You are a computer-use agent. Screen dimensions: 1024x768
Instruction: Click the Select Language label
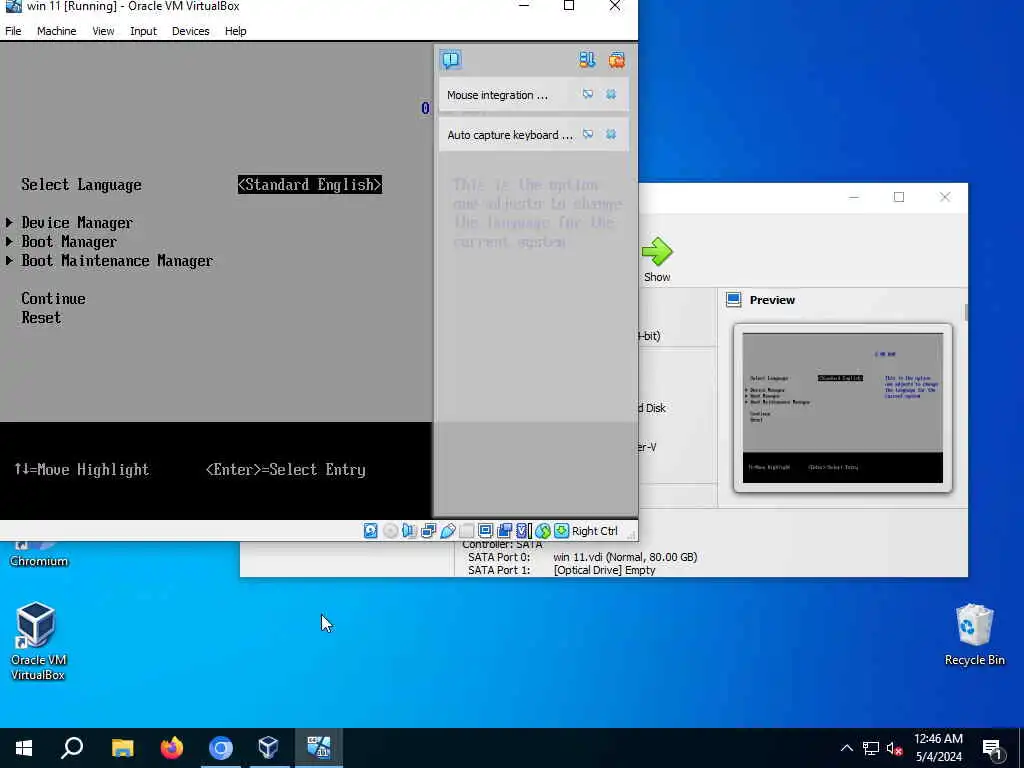[x=81, y=185]
